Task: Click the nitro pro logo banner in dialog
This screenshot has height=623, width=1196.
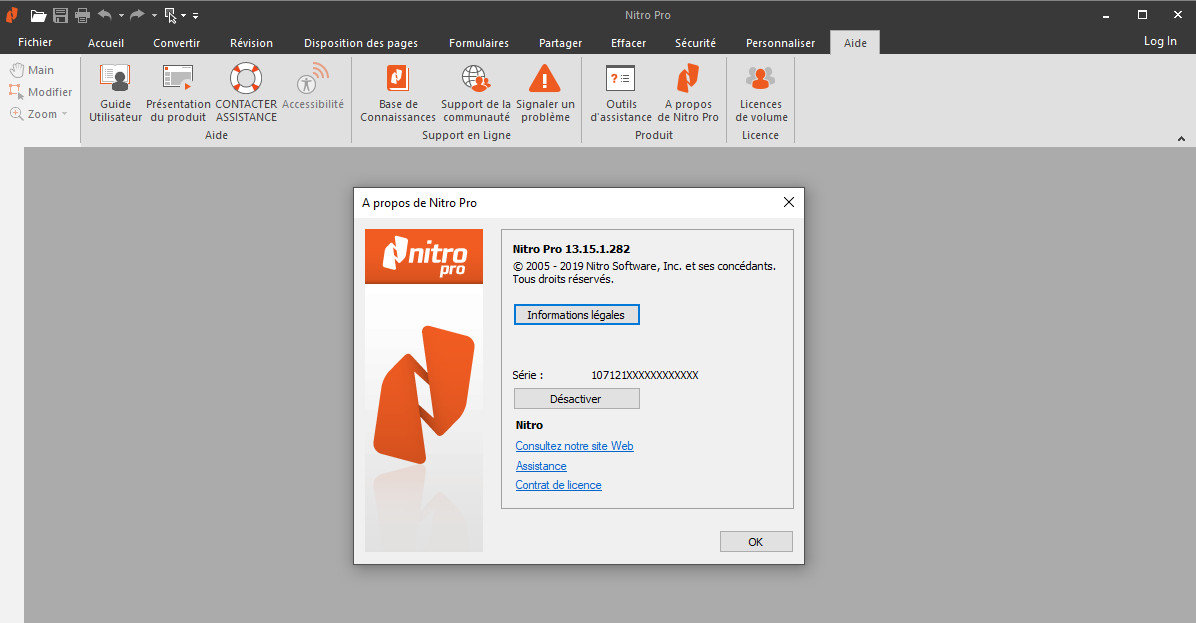Action: (424, 256)
